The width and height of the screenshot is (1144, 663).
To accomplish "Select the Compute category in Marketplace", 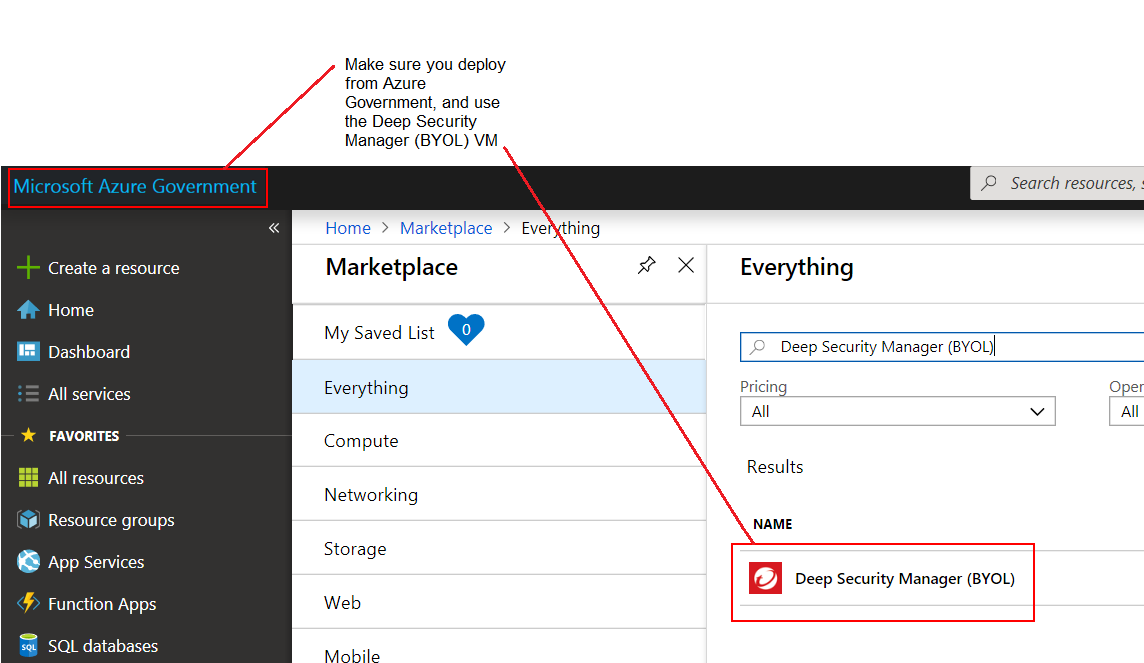I will click(361, 440).
